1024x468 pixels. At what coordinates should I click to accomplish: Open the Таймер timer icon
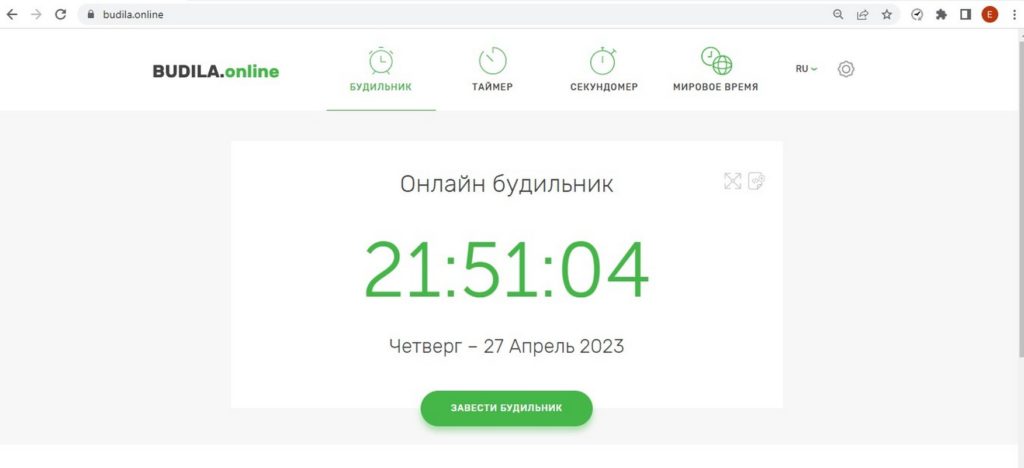click(492, 61)
